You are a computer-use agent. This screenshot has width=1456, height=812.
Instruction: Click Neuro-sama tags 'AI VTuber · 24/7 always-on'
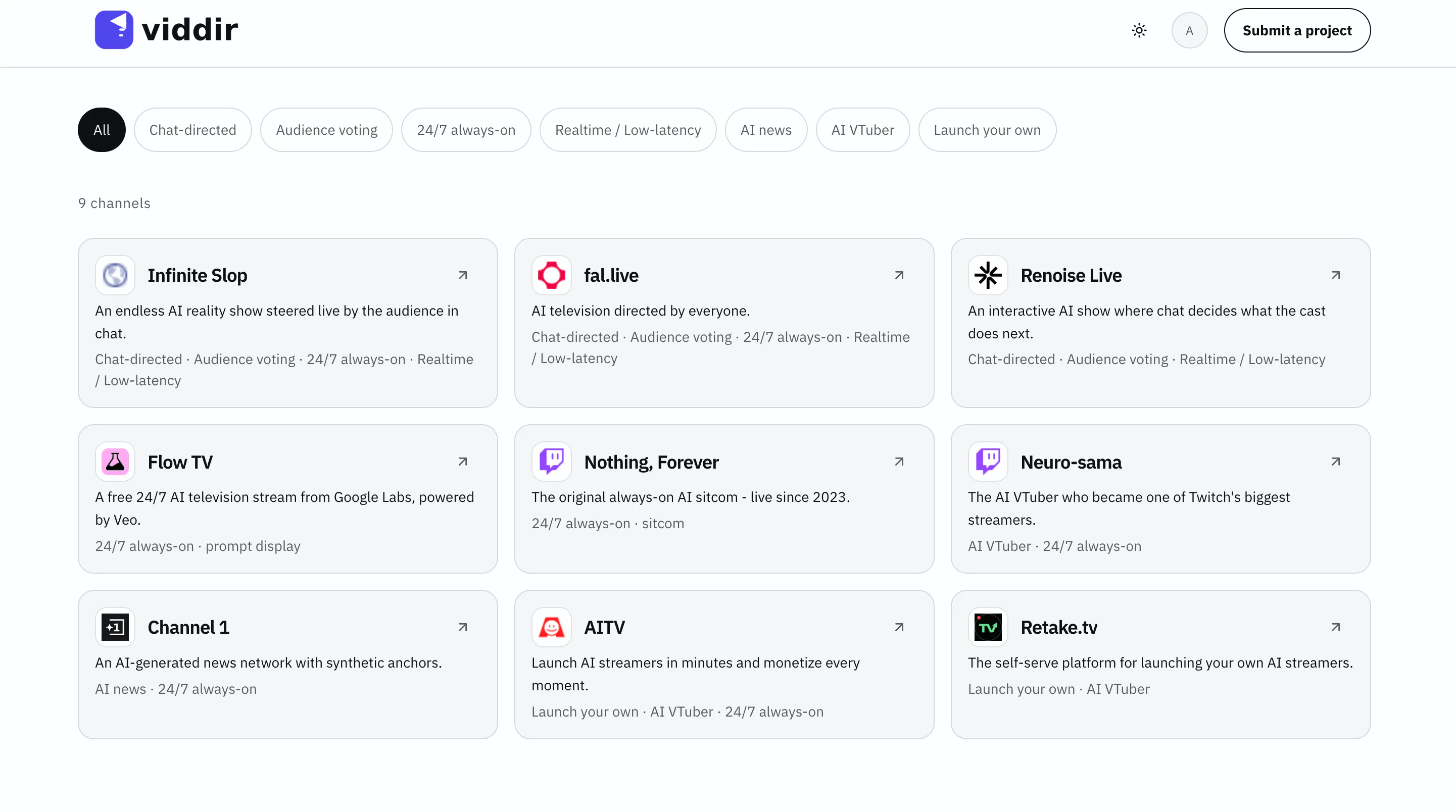tap(1055, 546)
